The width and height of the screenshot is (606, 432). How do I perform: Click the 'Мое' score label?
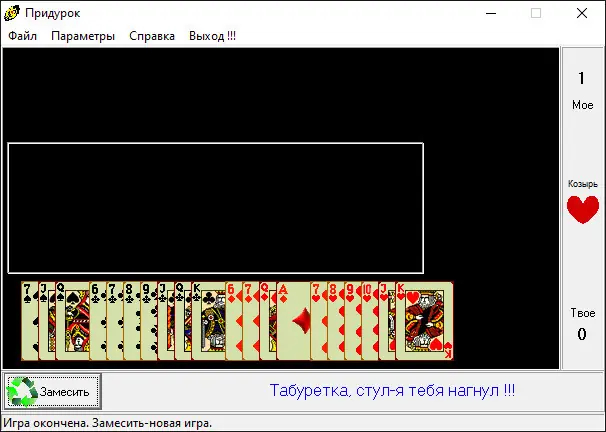(x=583, y=105)
